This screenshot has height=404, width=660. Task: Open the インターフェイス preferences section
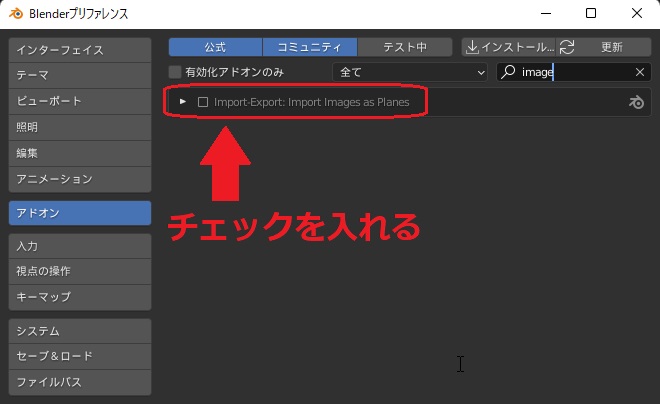[x=80, y=50]
